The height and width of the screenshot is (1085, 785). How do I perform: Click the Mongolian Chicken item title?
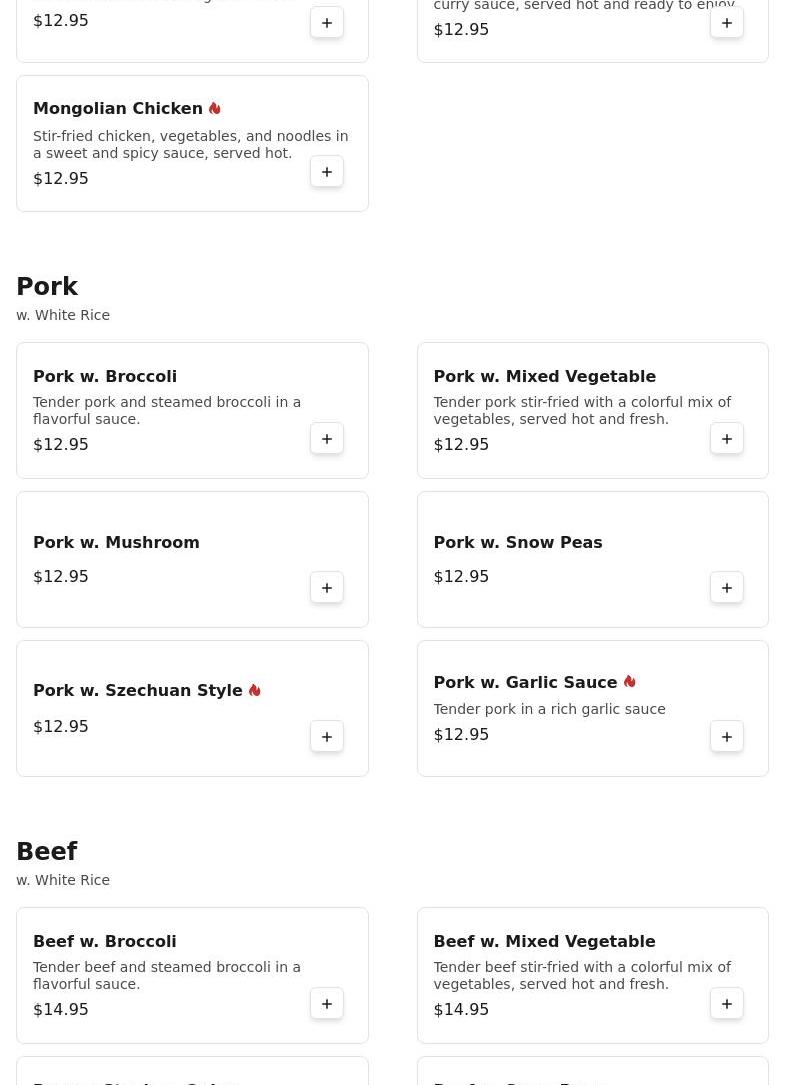(x=118, y=108)
